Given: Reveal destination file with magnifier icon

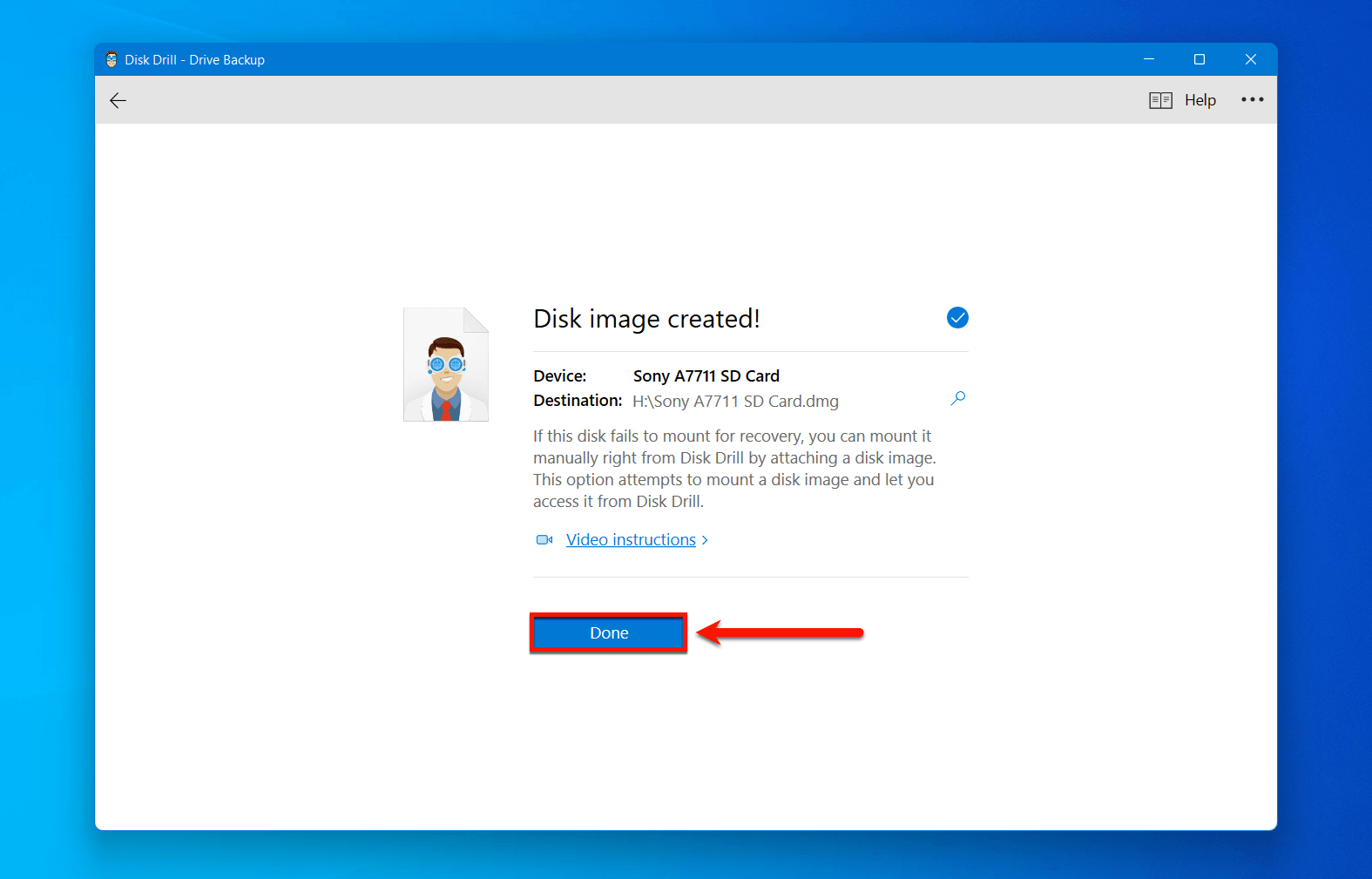Looking at the screenshot, I should [x=958, y=398].
